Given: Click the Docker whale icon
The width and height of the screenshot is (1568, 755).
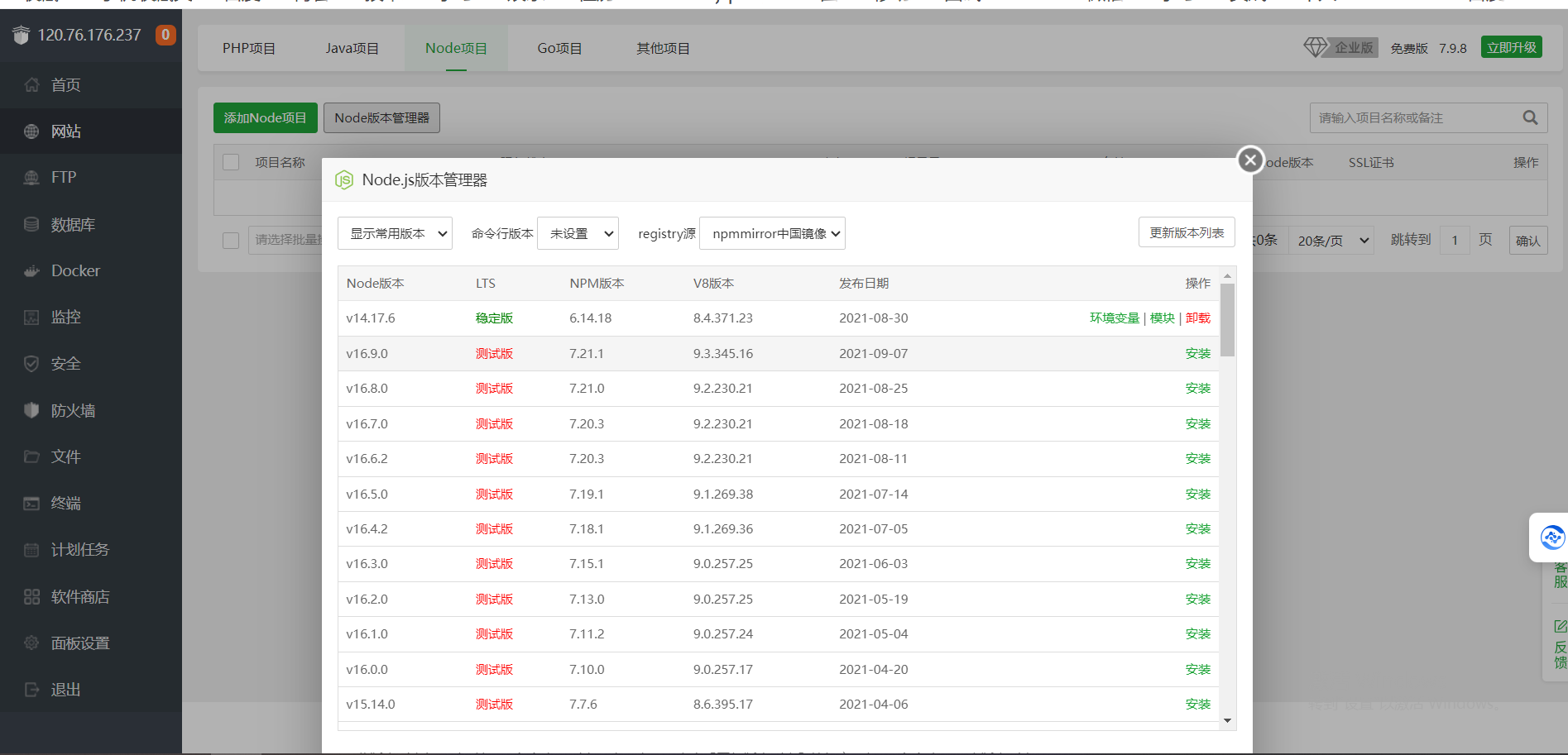Looking at the screenshot, I should 31,271.
